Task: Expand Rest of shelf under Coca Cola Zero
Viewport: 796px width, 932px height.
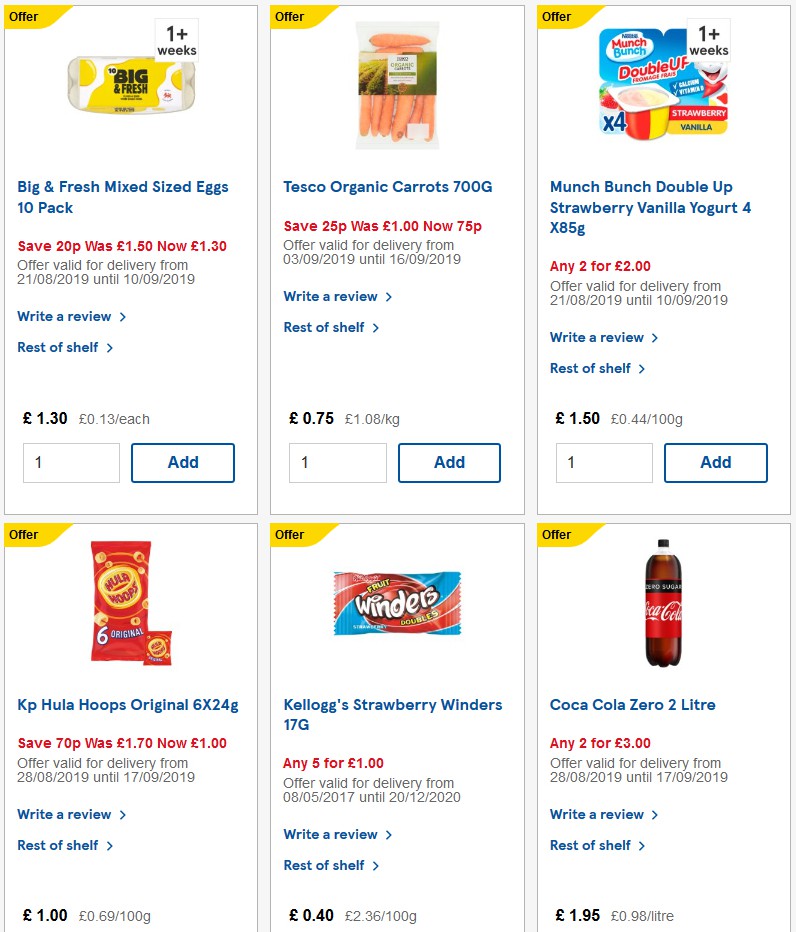Action: (592, 845)
